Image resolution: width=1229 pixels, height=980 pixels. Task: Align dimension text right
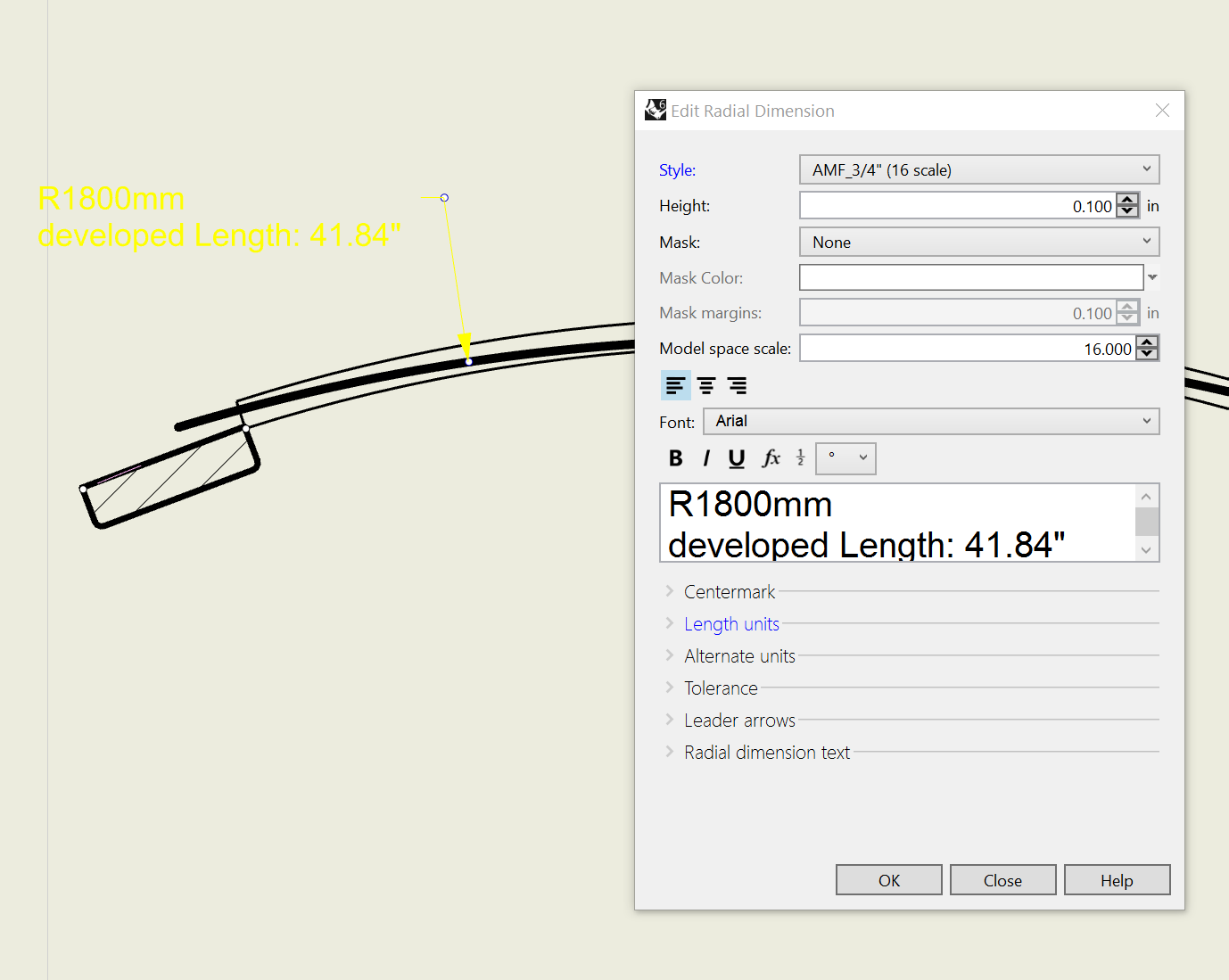point(737,385)
